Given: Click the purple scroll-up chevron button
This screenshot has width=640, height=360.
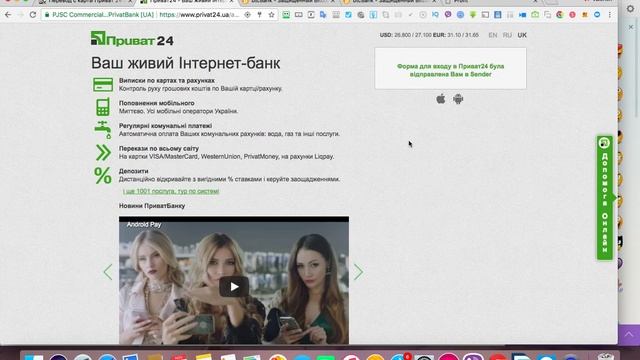Looking at the screenshot, I should click(x=629, y=334).
